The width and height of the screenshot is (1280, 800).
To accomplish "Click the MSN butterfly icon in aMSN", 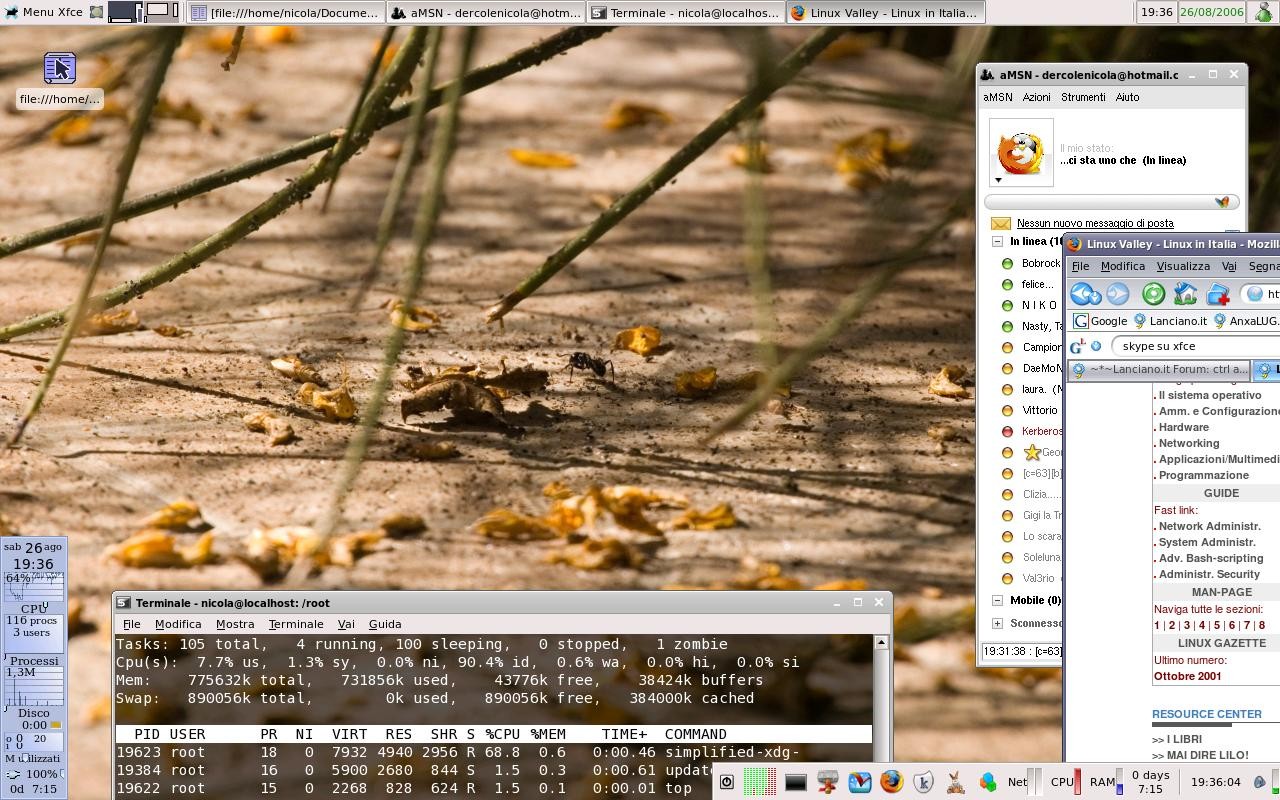I will [1222, 202].
